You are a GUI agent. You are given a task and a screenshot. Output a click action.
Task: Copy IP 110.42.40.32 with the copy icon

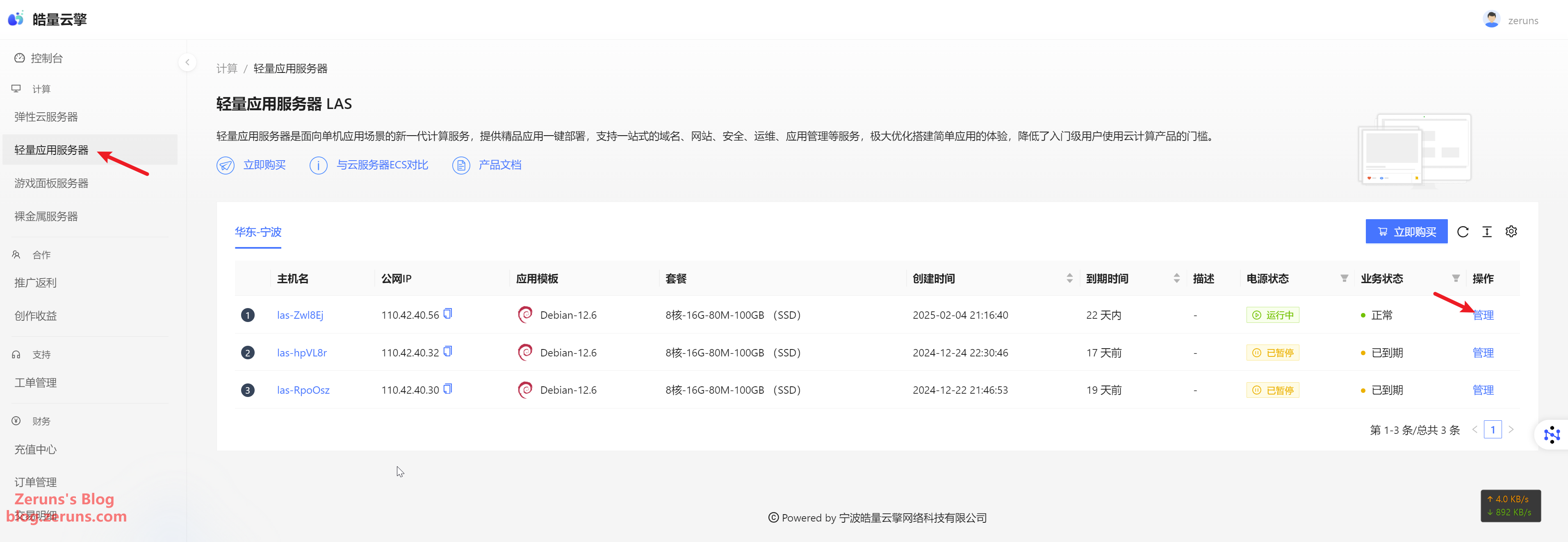(x=447, y=352)
